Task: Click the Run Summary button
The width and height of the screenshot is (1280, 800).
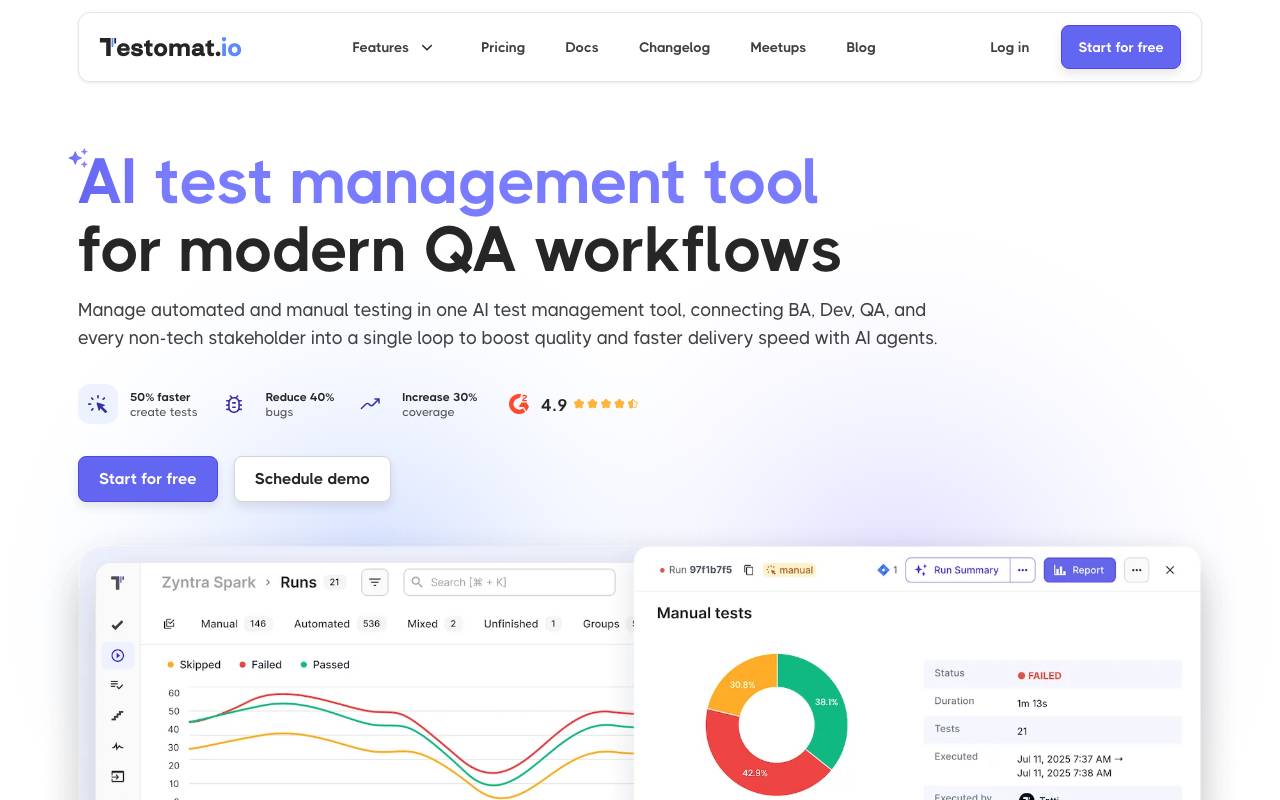Action: (957, 570)
